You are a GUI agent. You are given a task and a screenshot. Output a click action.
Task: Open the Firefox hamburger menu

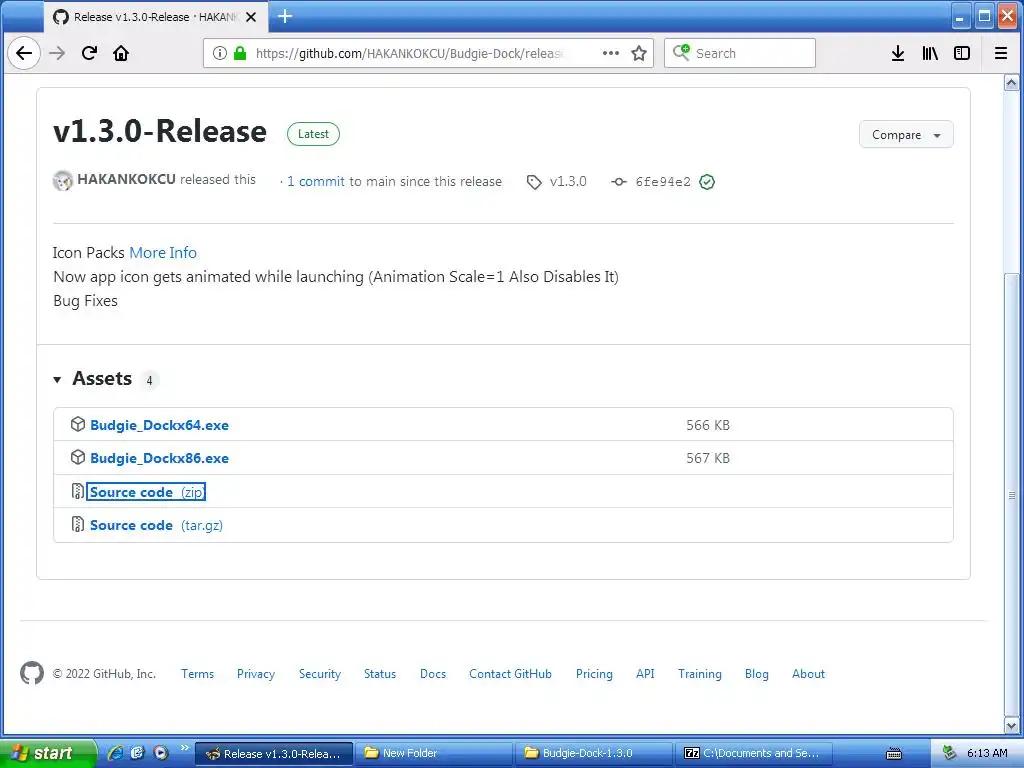point(1000,53)
